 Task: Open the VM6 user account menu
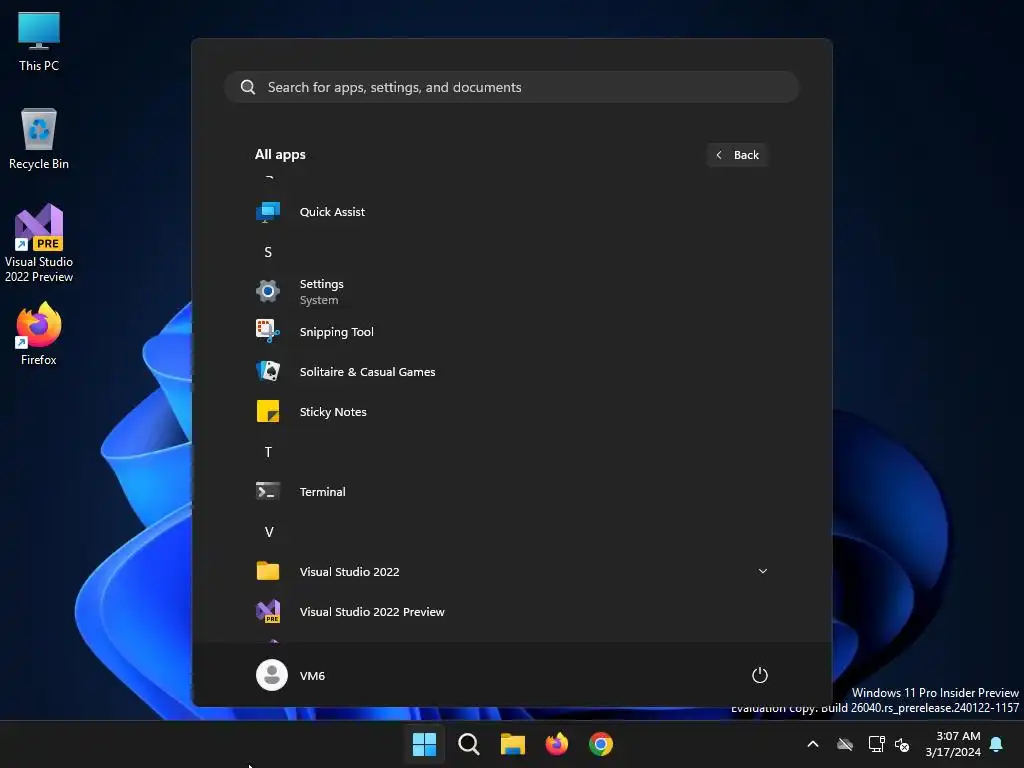pyautogui.click(x=291, y=675)
